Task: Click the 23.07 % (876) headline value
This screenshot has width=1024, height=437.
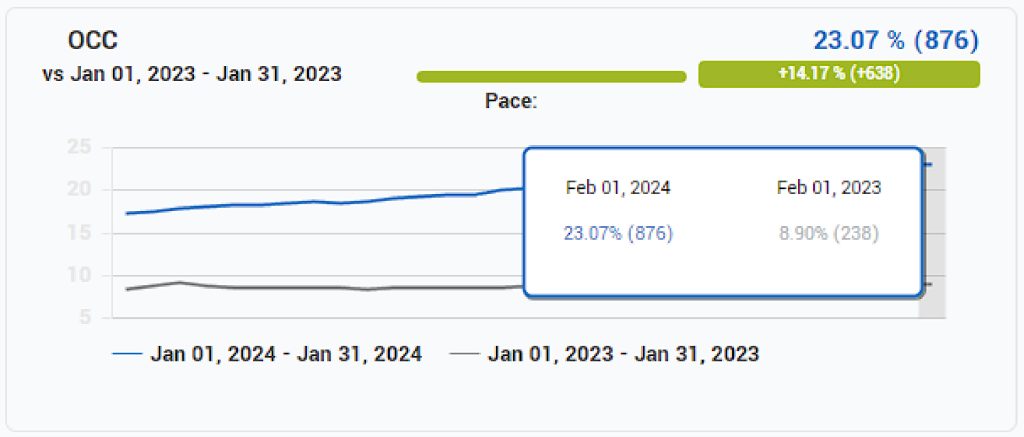Action: coord(896,40)
